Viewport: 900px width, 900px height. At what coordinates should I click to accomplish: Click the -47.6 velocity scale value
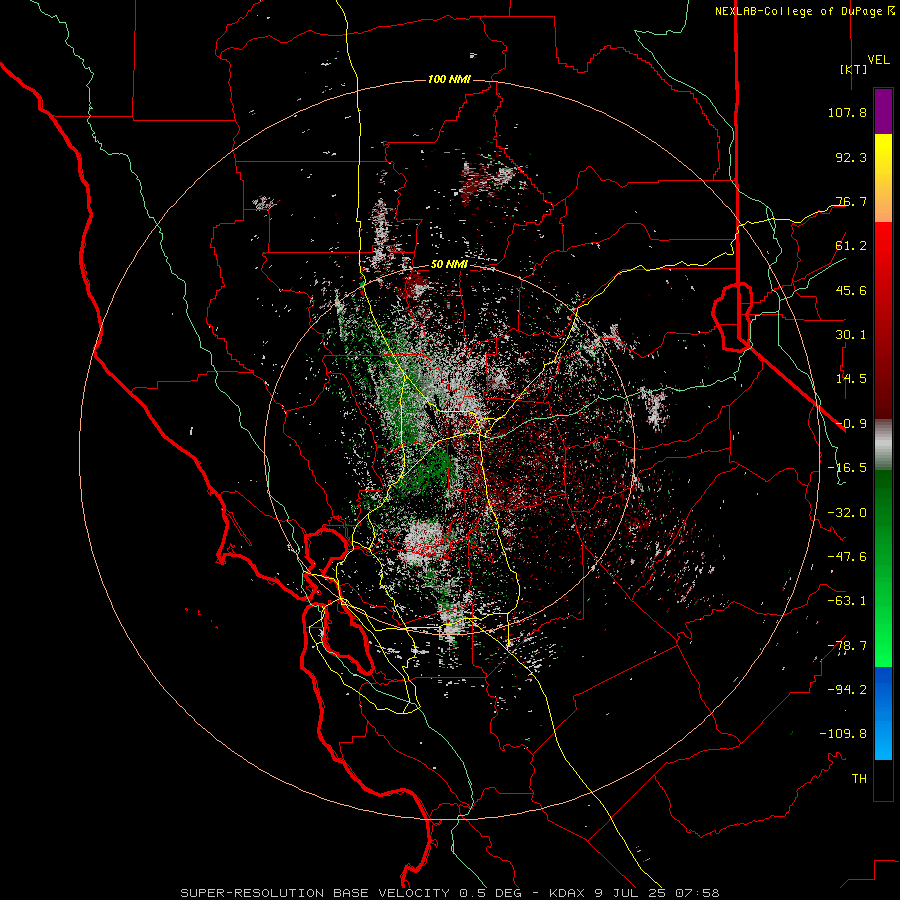847,557
